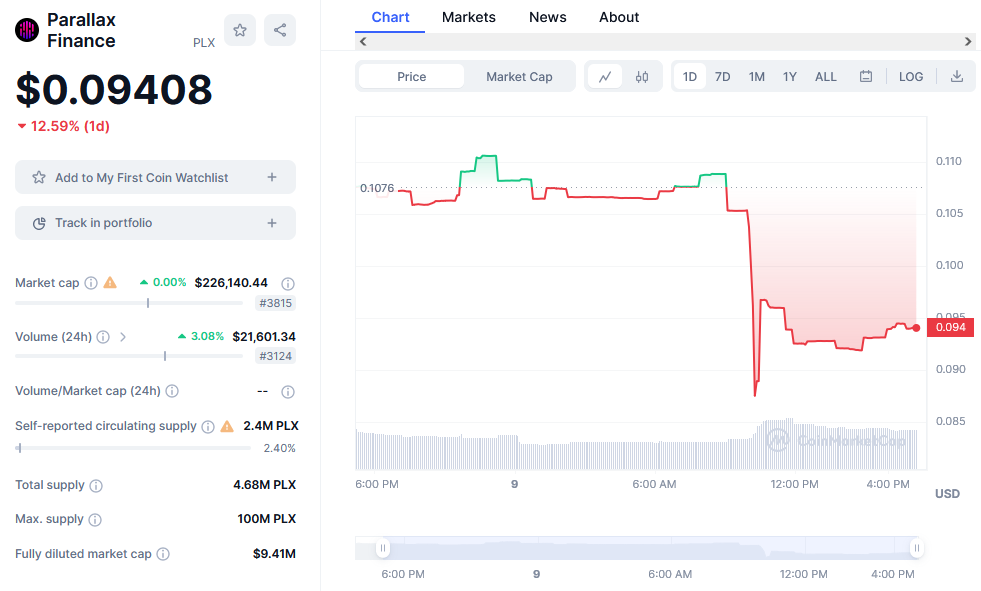
Task: Click the 4.68M PLX total supply value
Action: click(265, 485)
